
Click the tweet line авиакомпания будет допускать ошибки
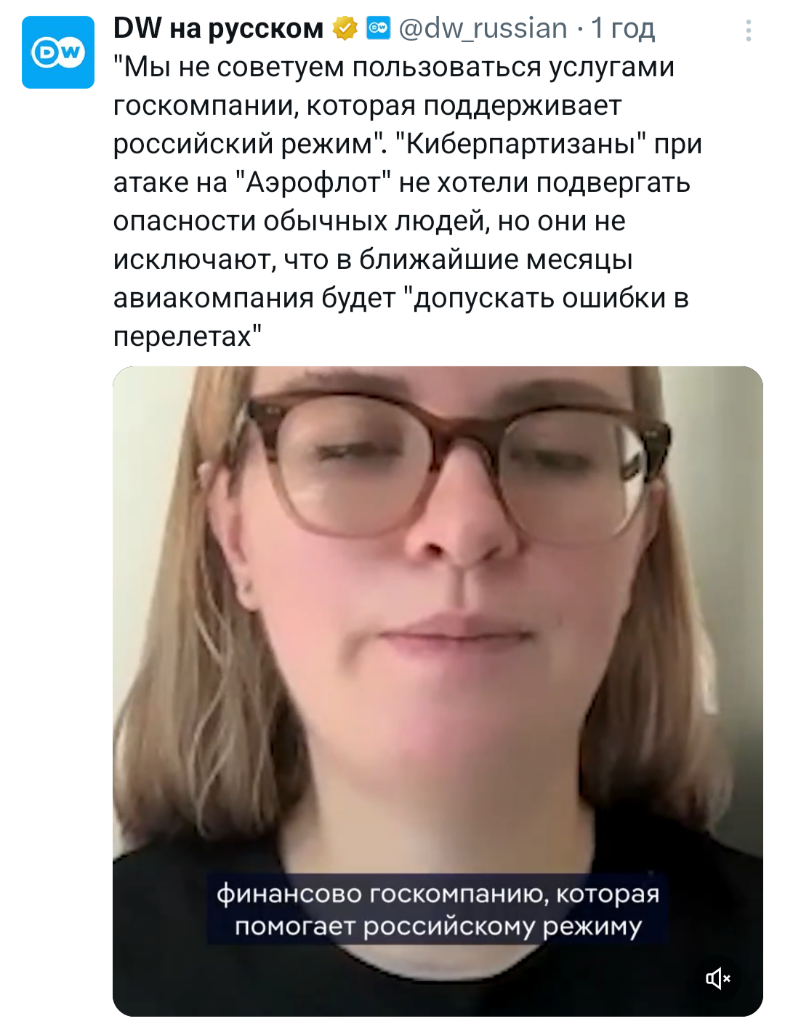401,298
